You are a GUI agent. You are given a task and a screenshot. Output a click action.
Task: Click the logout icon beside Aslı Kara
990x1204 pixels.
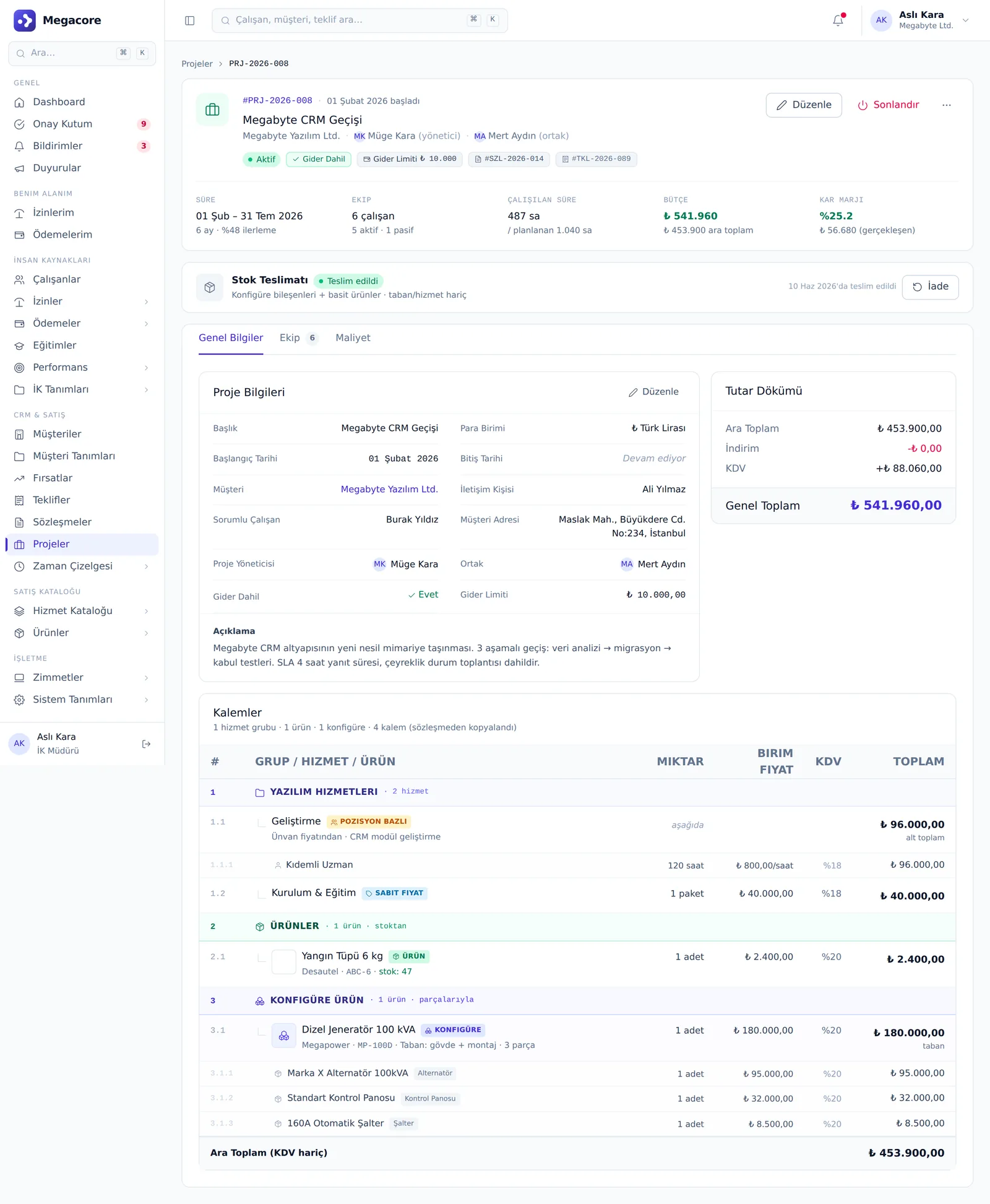click(146, 744)
